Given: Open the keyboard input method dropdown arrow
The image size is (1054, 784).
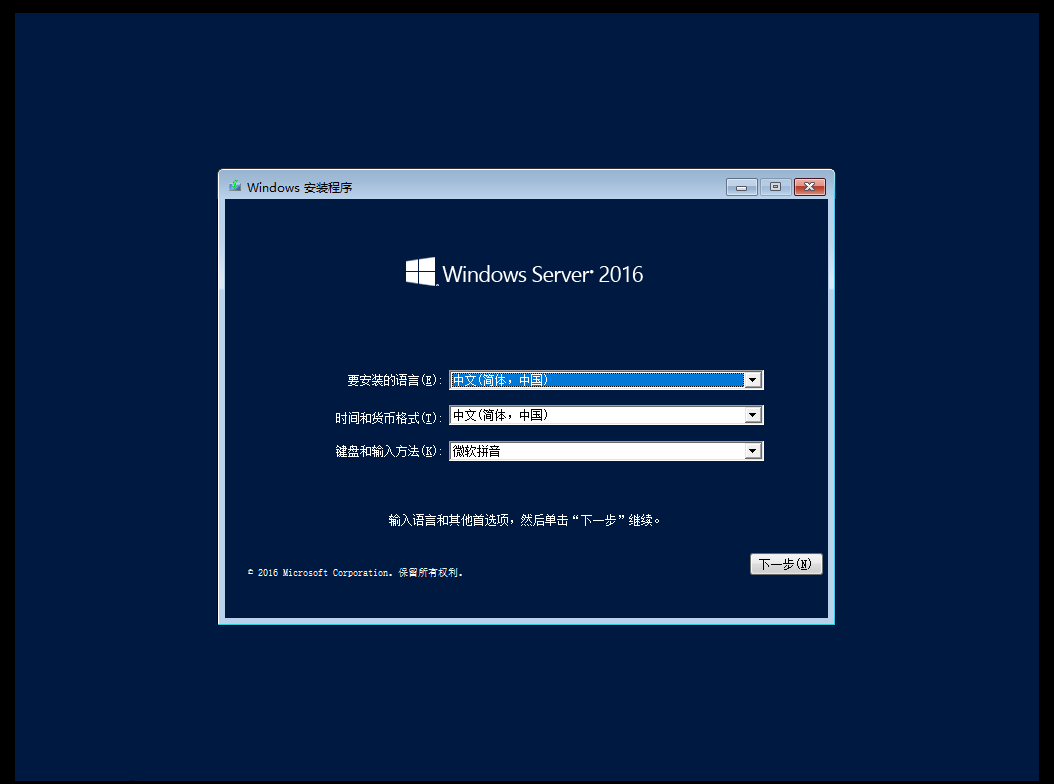Looking at the screenshot, I should point(753,451).
